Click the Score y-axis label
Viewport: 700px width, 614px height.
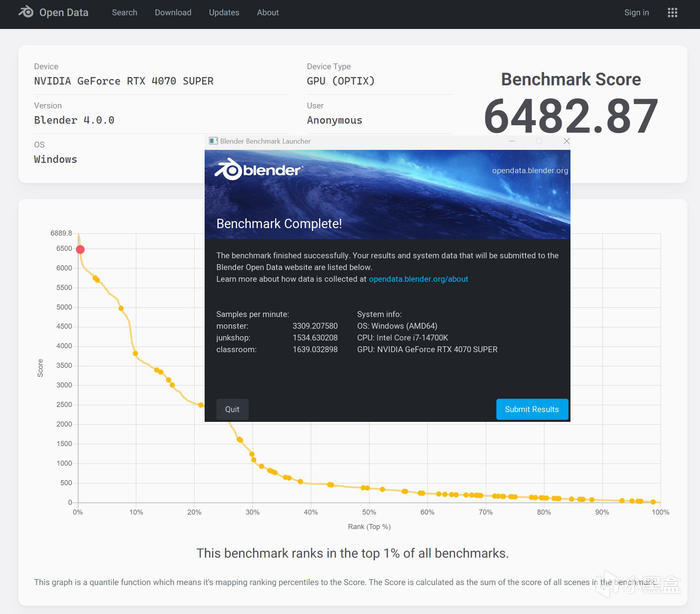pos(40,368)
